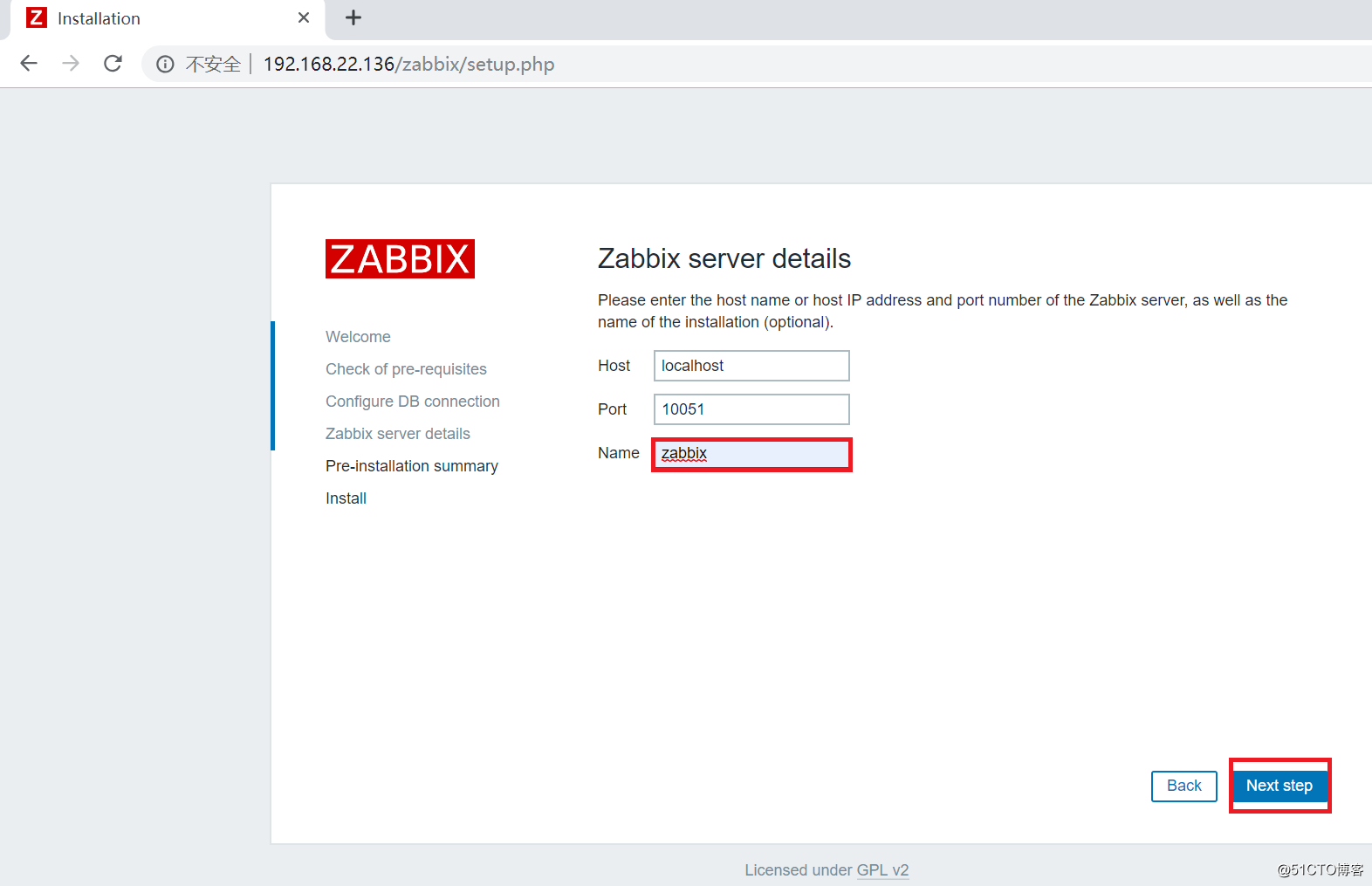The width and height of the screenshot is (1372, 886).
Task: Open the site info security icon
Action: pos(165,65)
